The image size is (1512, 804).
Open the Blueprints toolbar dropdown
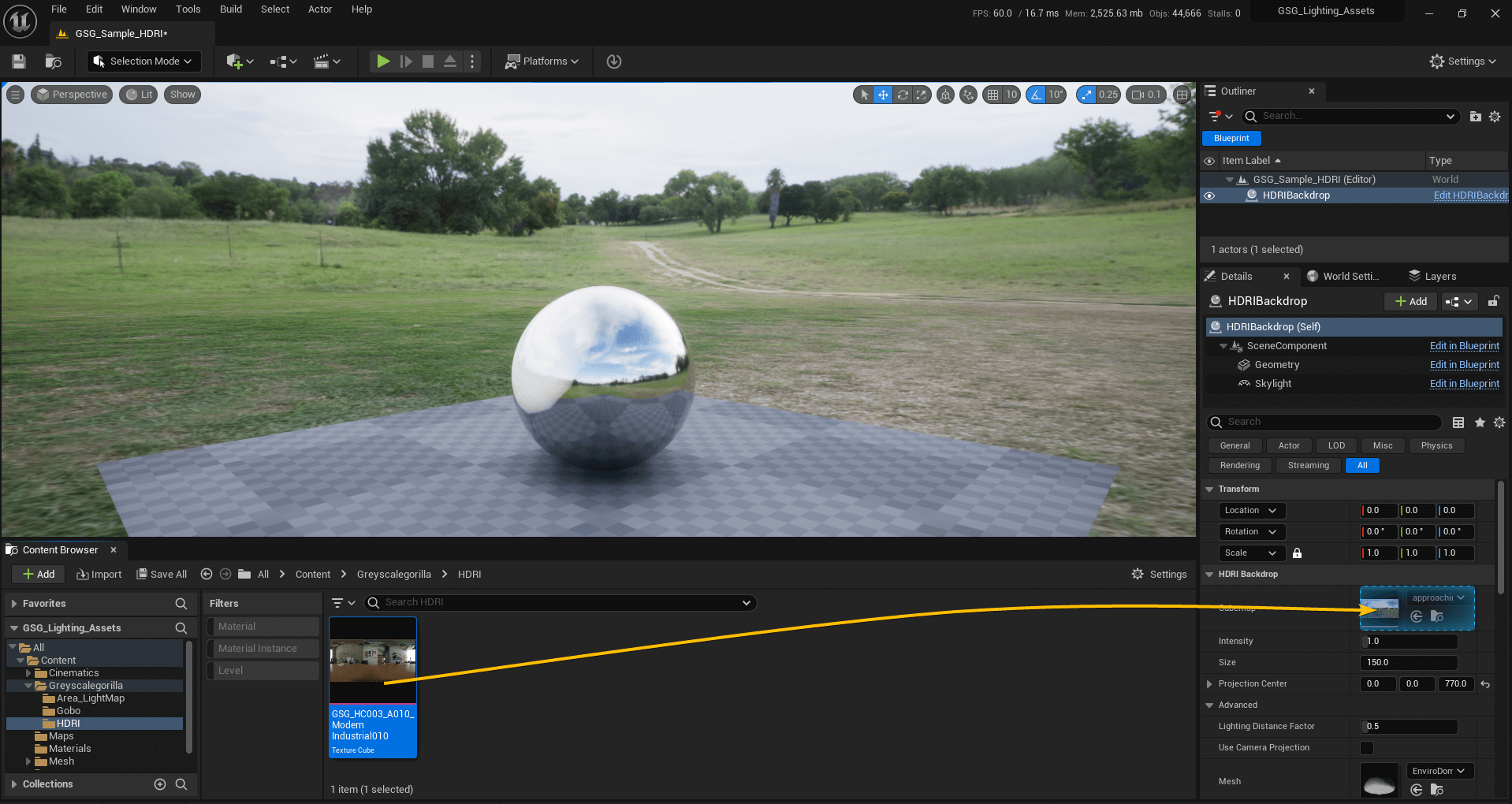[283, 61]
